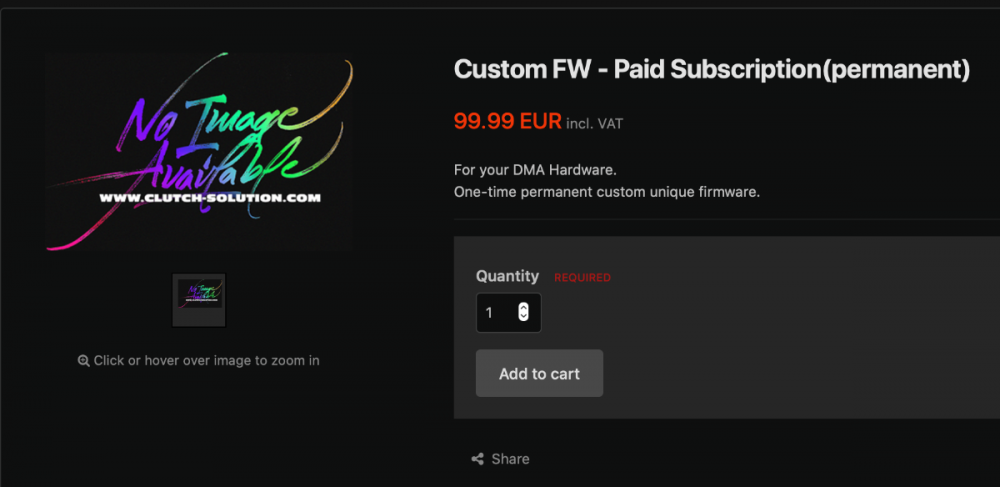Click the magnifier zoom icon below image

point(84,361)
